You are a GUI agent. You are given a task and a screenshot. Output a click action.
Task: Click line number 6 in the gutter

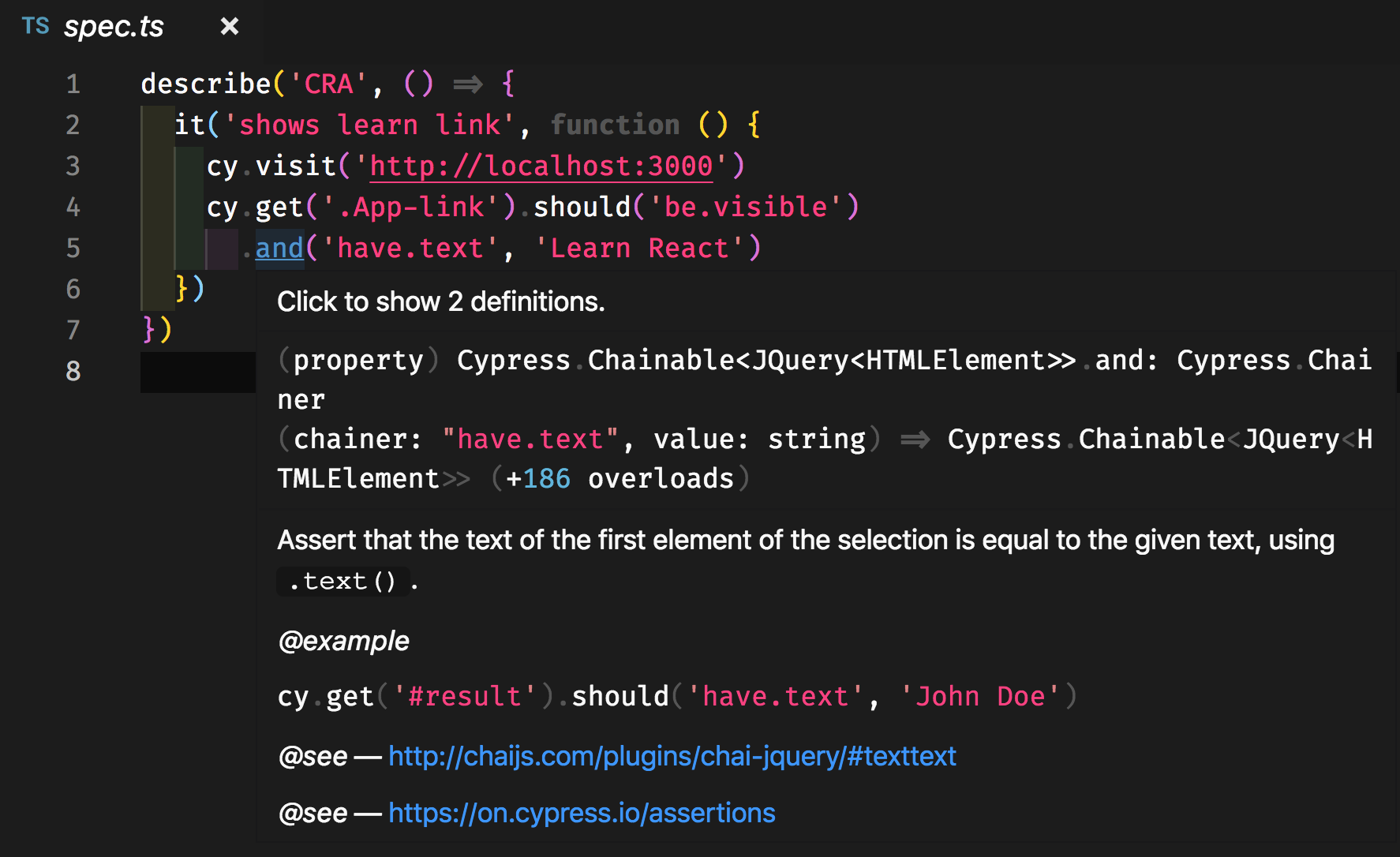click(x=73, y=289)
